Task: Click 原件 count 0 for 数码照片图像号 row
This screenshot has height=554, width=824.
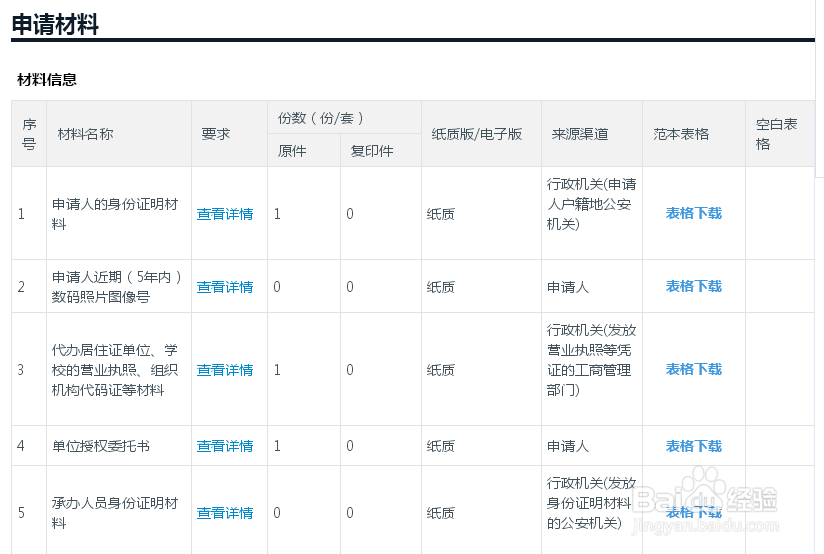Action: click(277, 287)
